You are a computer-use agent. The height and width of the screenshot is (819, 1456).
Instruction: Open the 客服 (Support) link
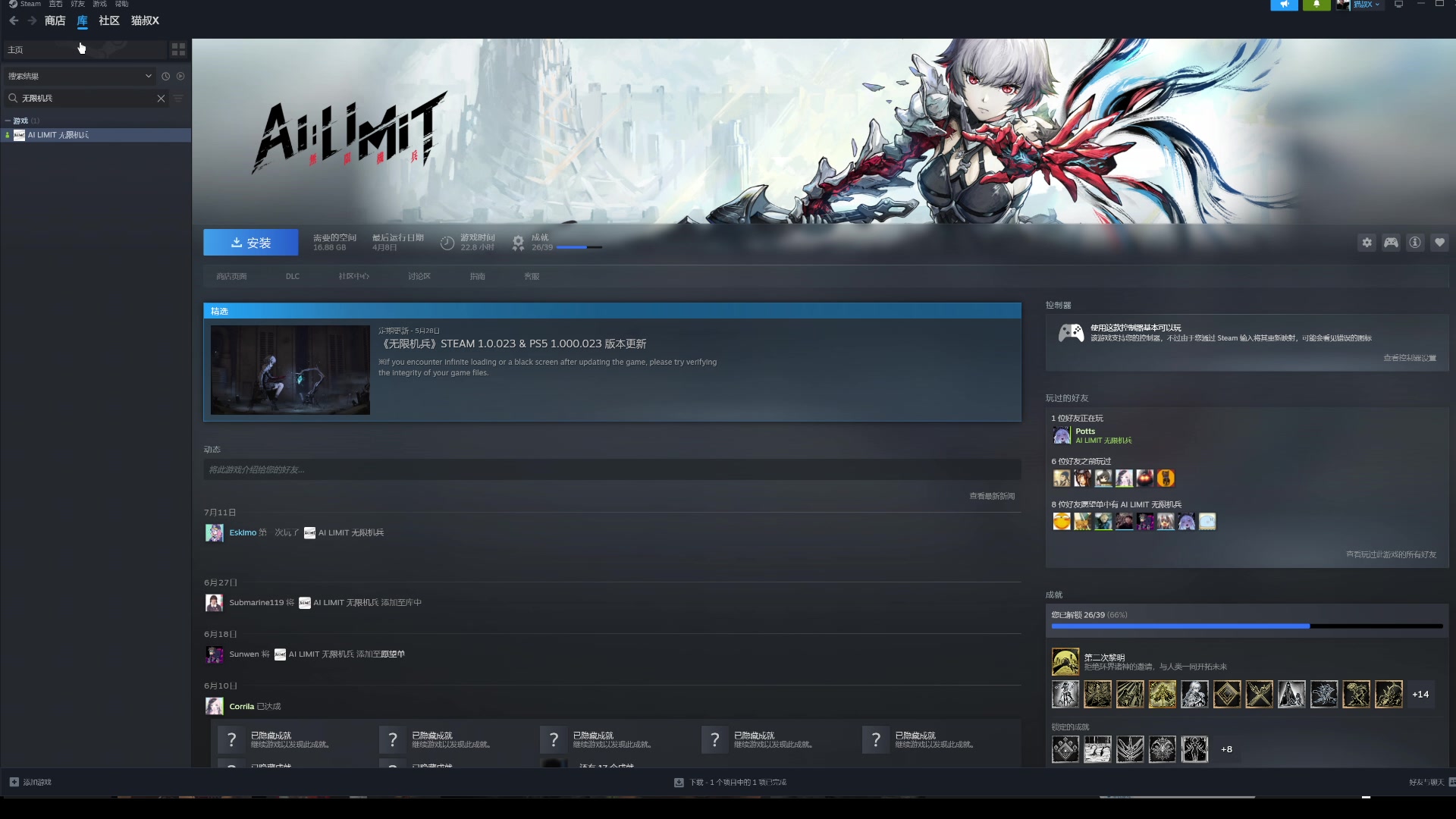pyautogui.click(x=532, y=276)
